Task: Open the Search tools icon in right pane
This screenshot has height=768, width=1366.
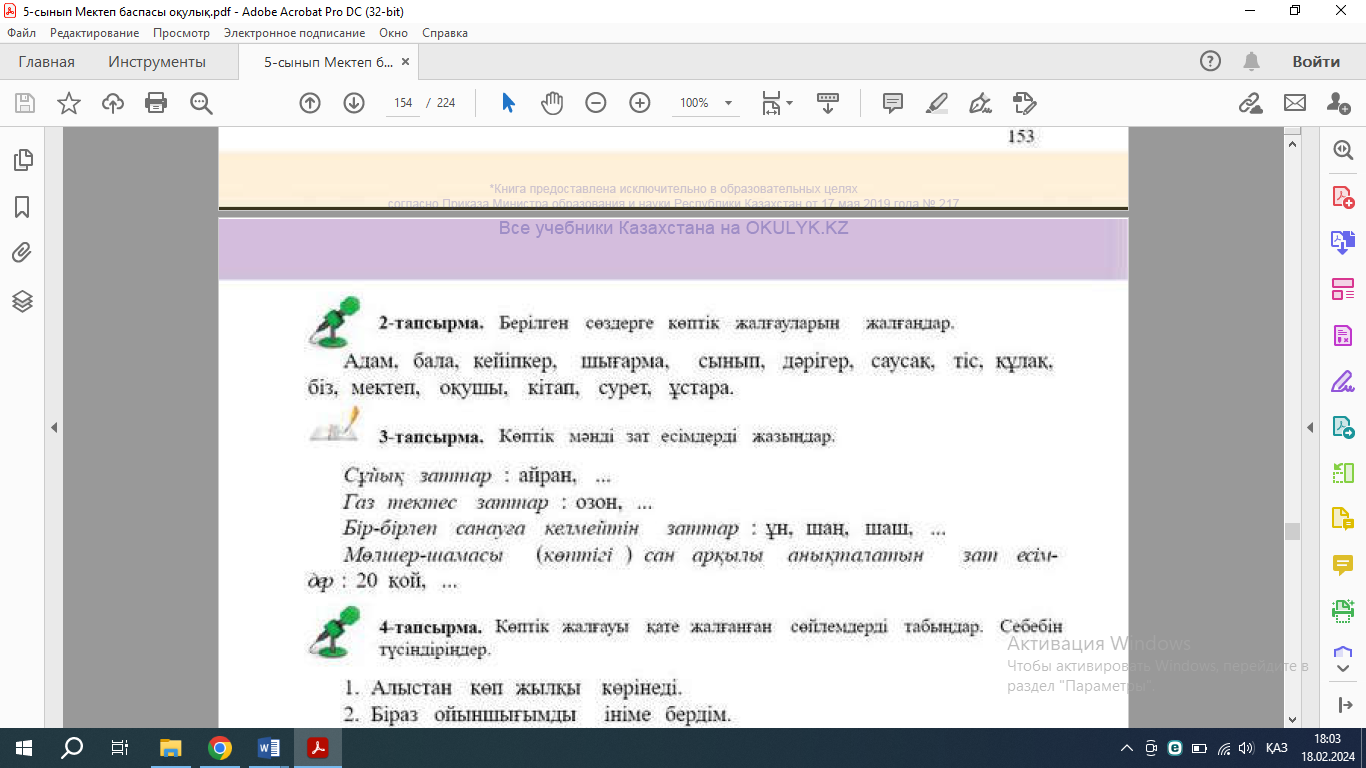Action: tap(1343, 150)
